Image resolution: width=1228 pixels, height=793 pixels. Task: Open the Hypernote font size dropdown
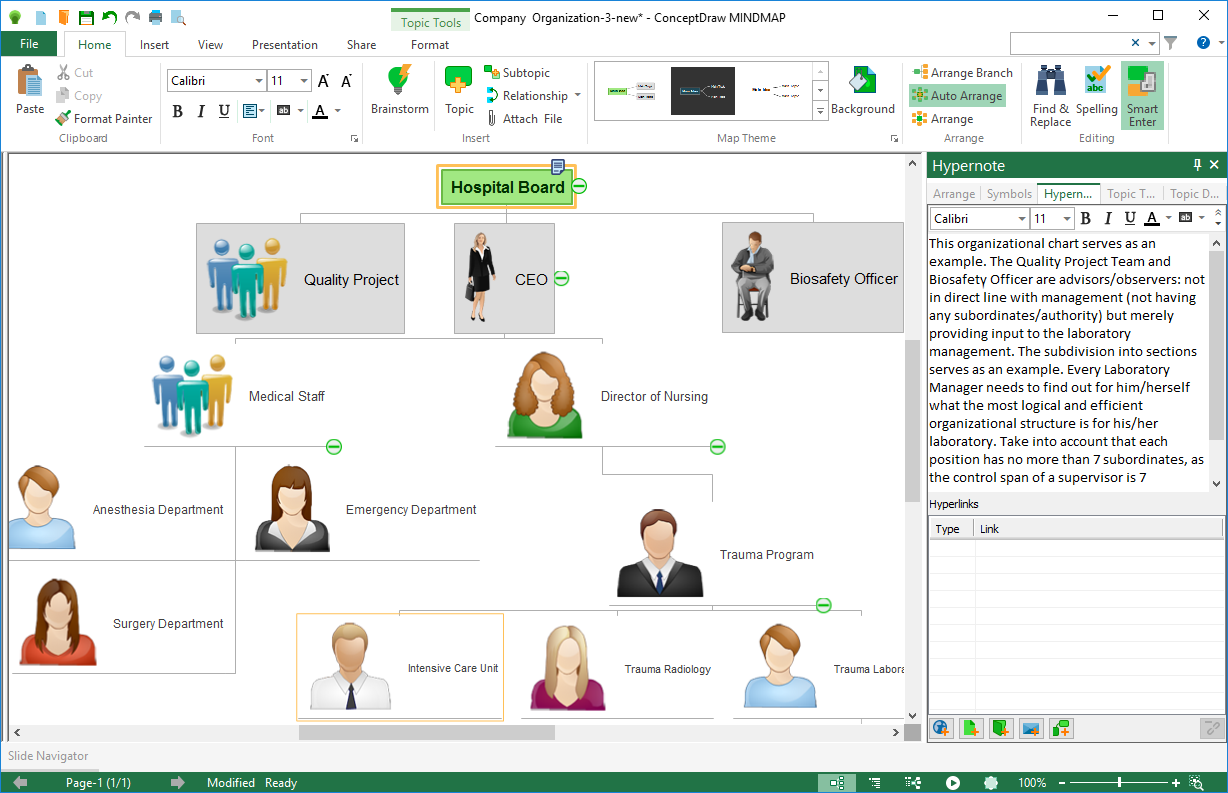point(1067,218)
